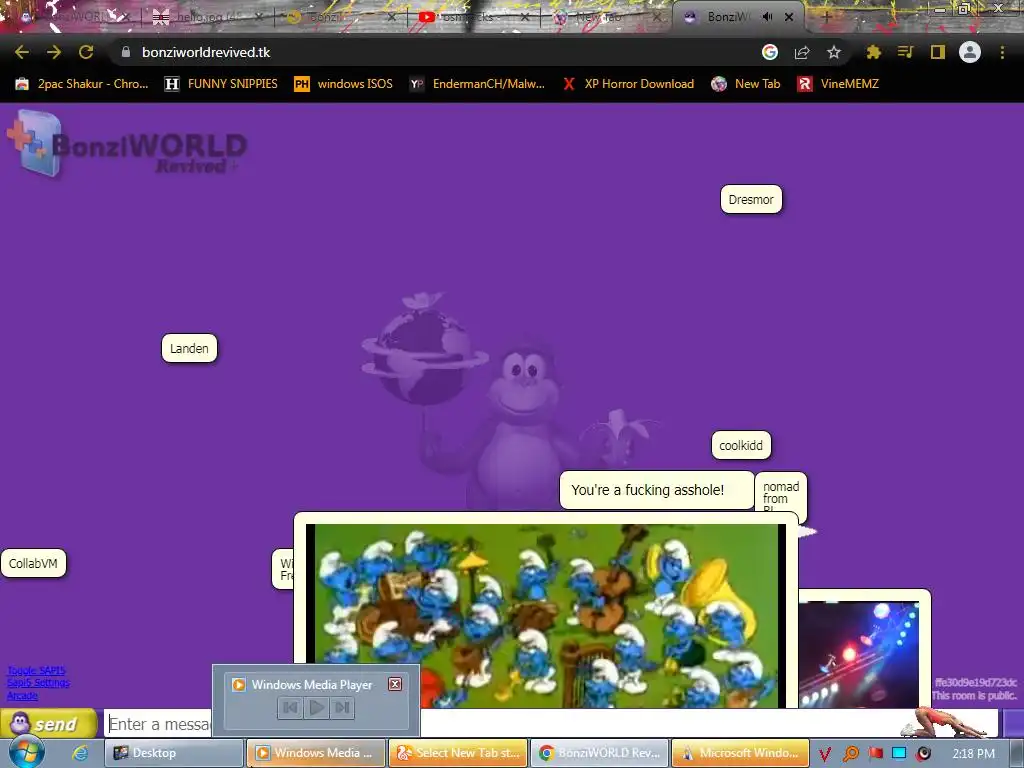This screenshot has width=1024, height=768.
Task: Open the 2:18 PM taskbar clock
Action: [x=974, y=754]
